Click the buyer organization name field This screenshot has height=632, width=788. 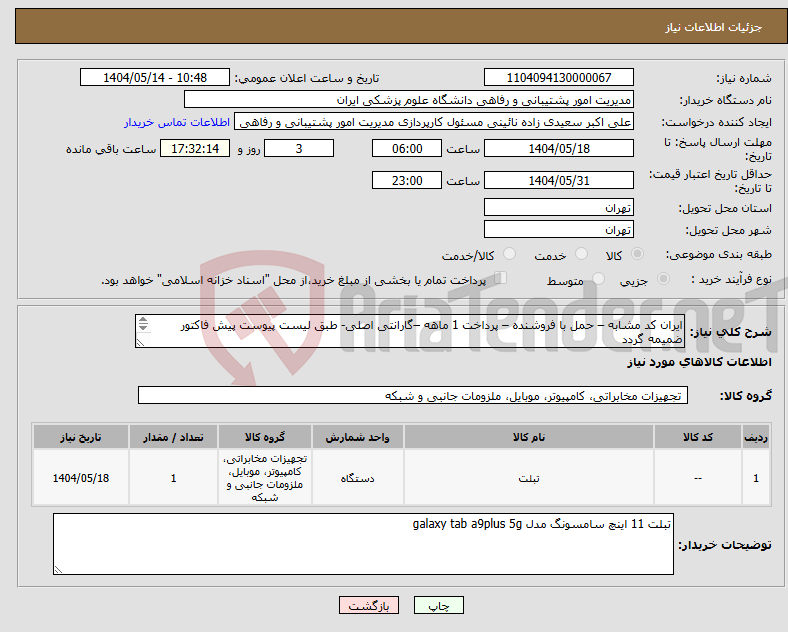[x=409, y=99]
